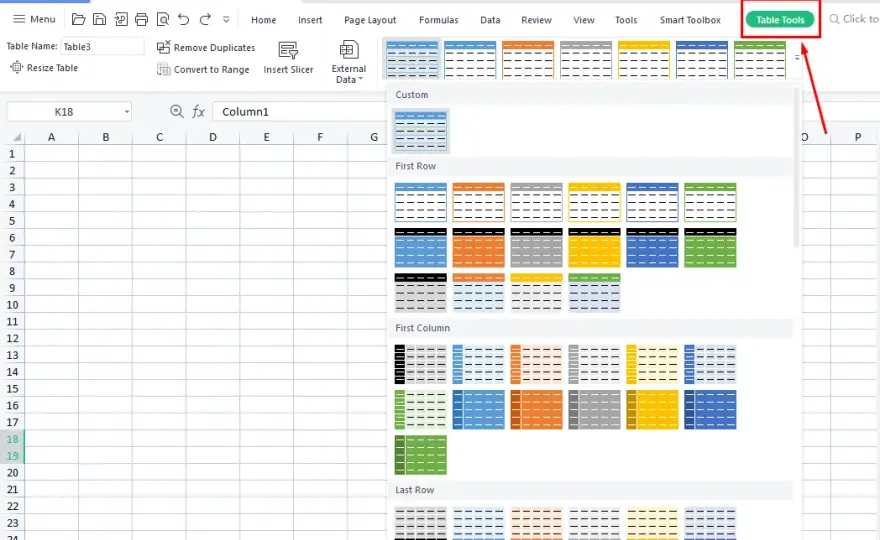Image resolution: width=880 pixels, height=540 pixels.
Task: Select the green ribbon gallery table style
Action: pyautogui.click(x=760, y=59)
